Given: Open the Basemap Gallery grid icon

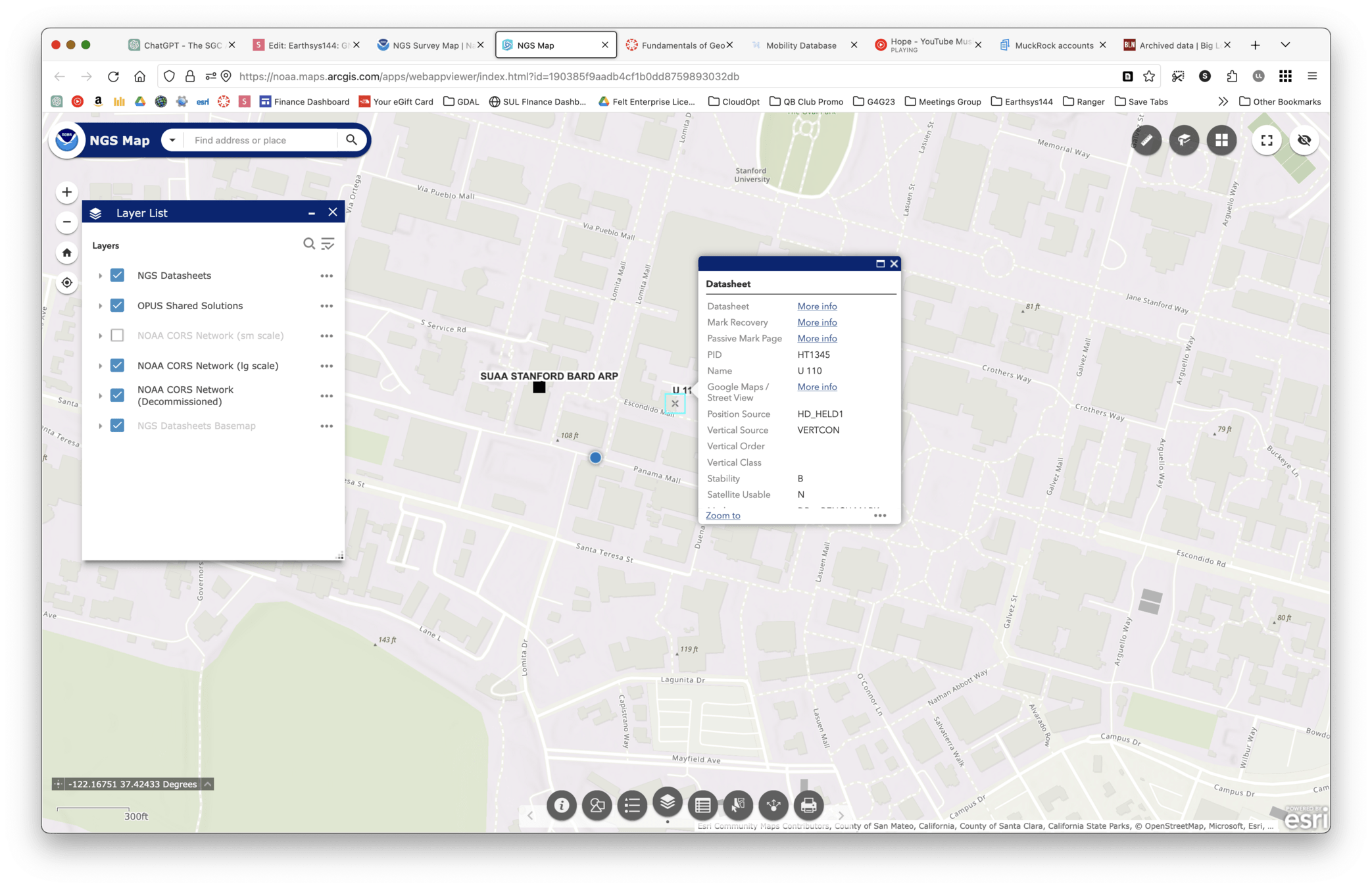Looking at the screenshot, I should (x=1221, y=140).
